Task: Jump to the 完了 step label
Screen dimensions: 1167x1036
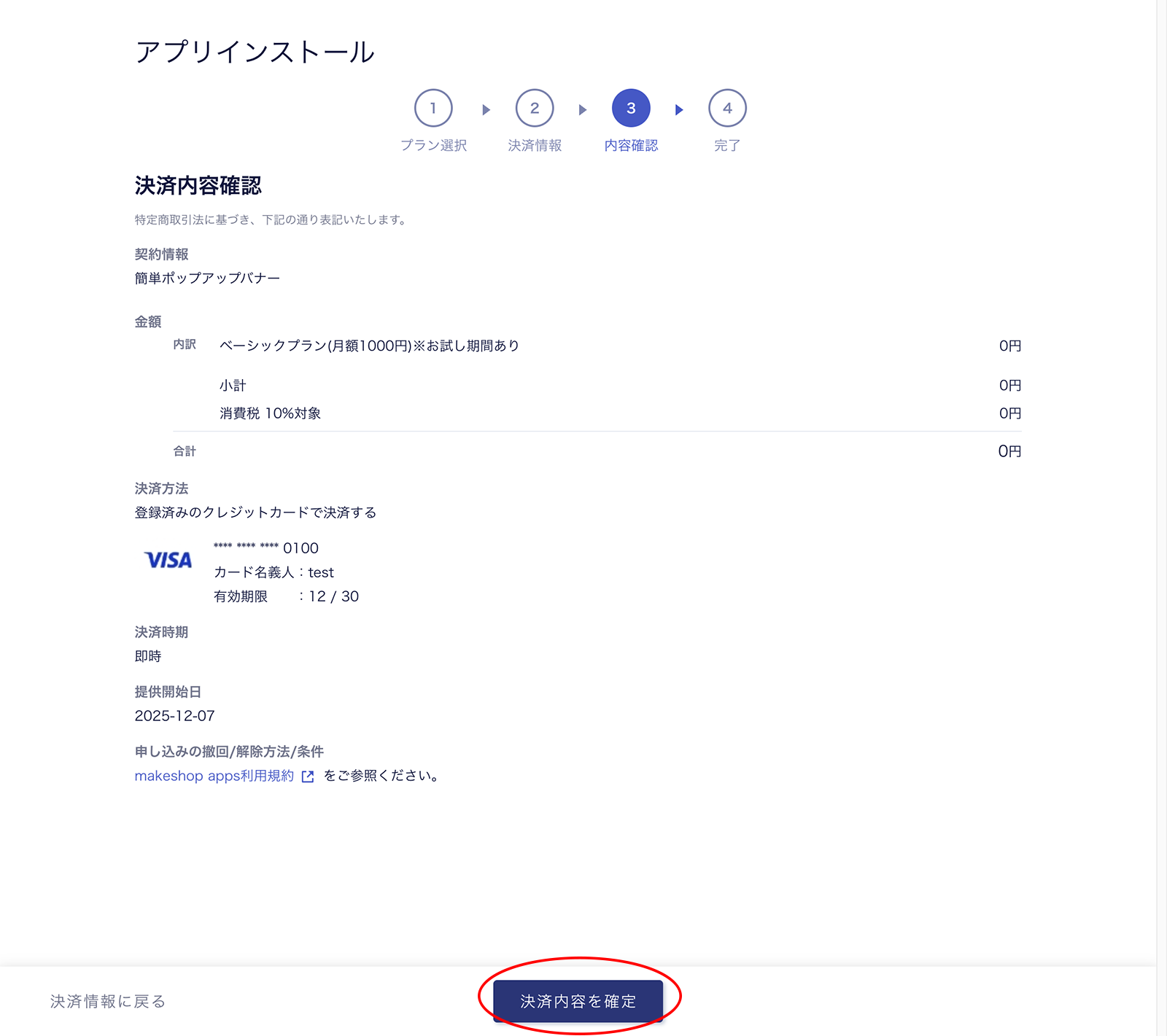Action: (727, 145)
